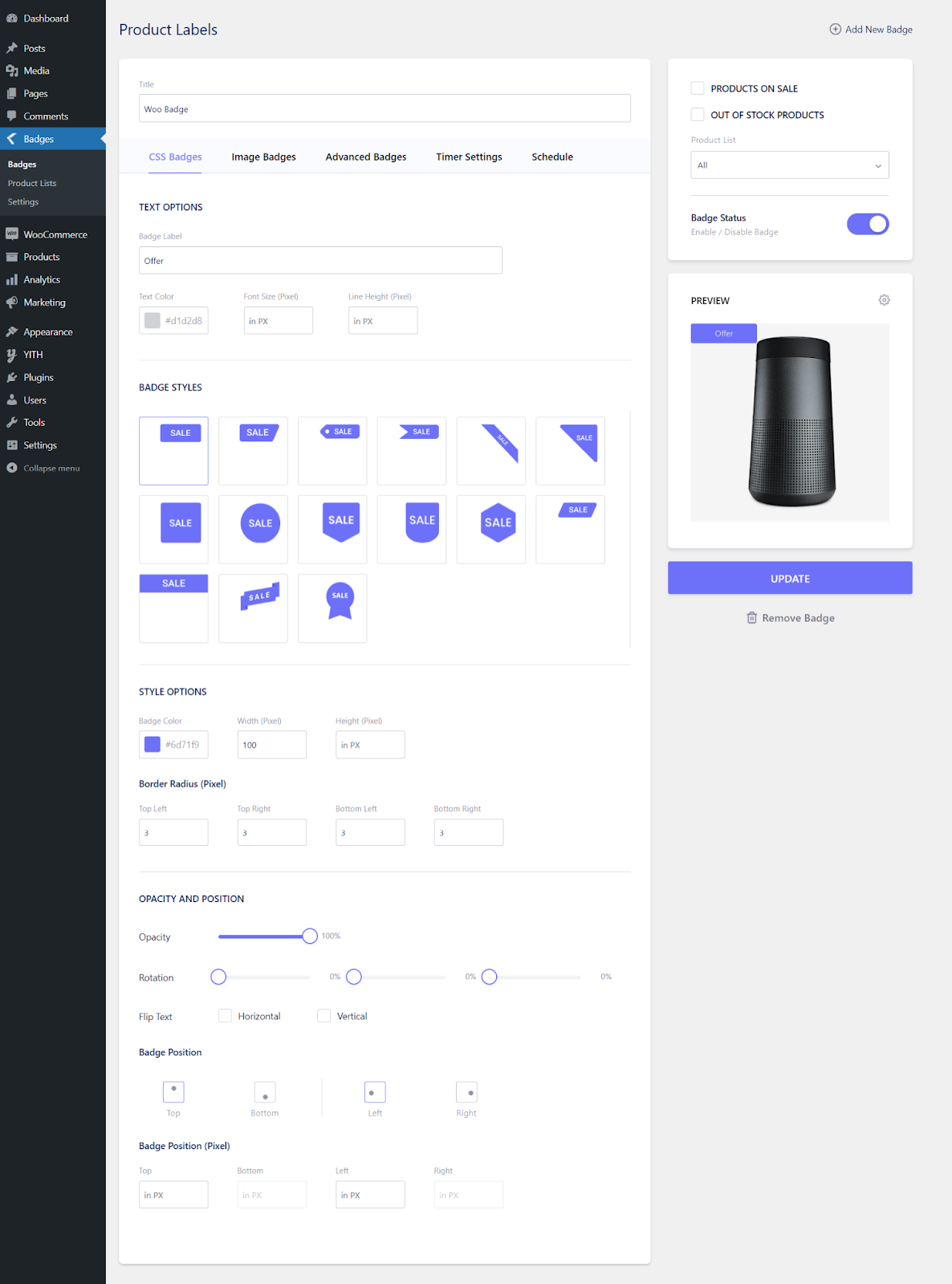Open the Badge Color swatch picker
952x1284 pixels.
coord(153,745)
